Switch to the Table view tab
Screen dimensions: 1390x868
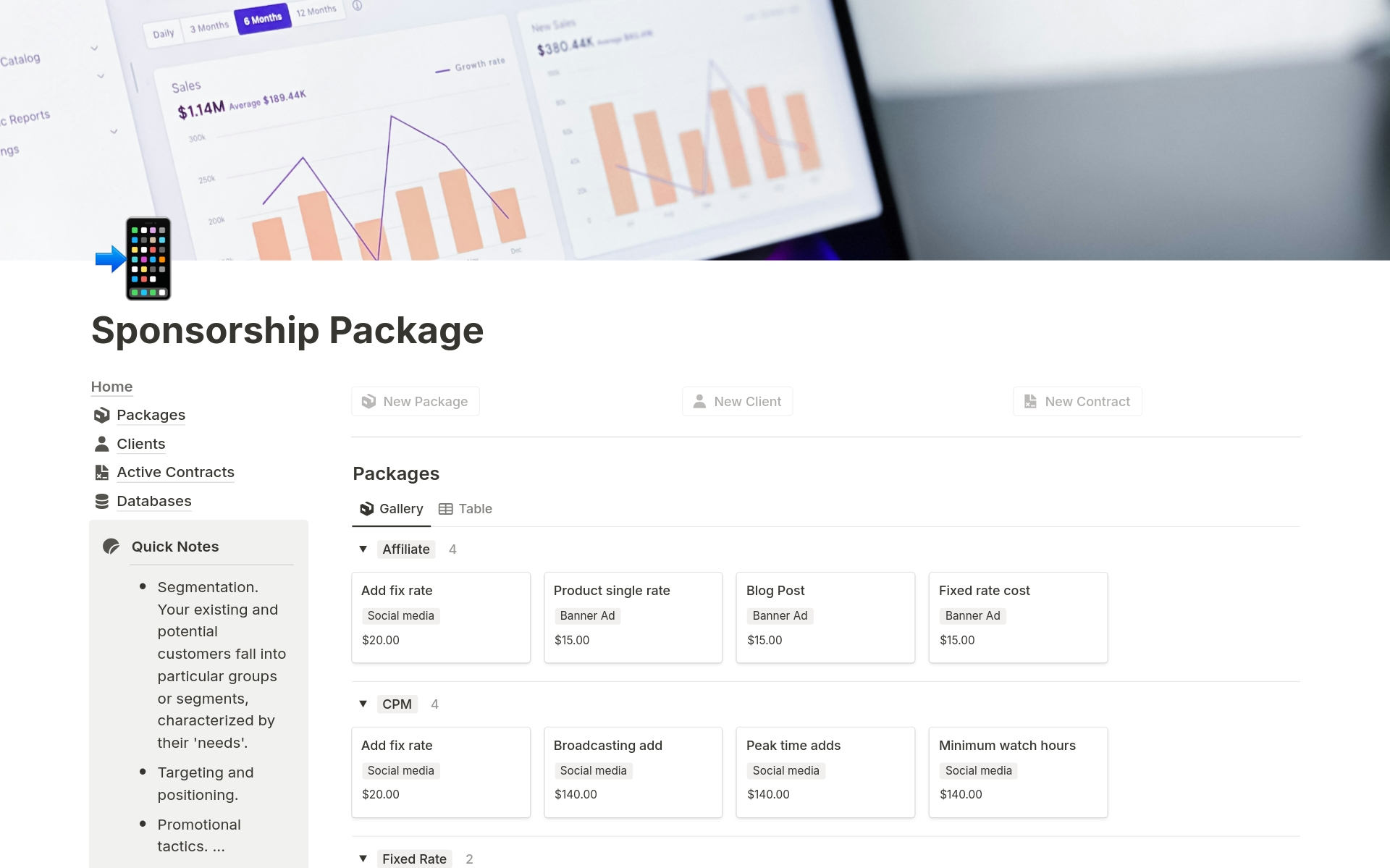[x=467, y=508]
